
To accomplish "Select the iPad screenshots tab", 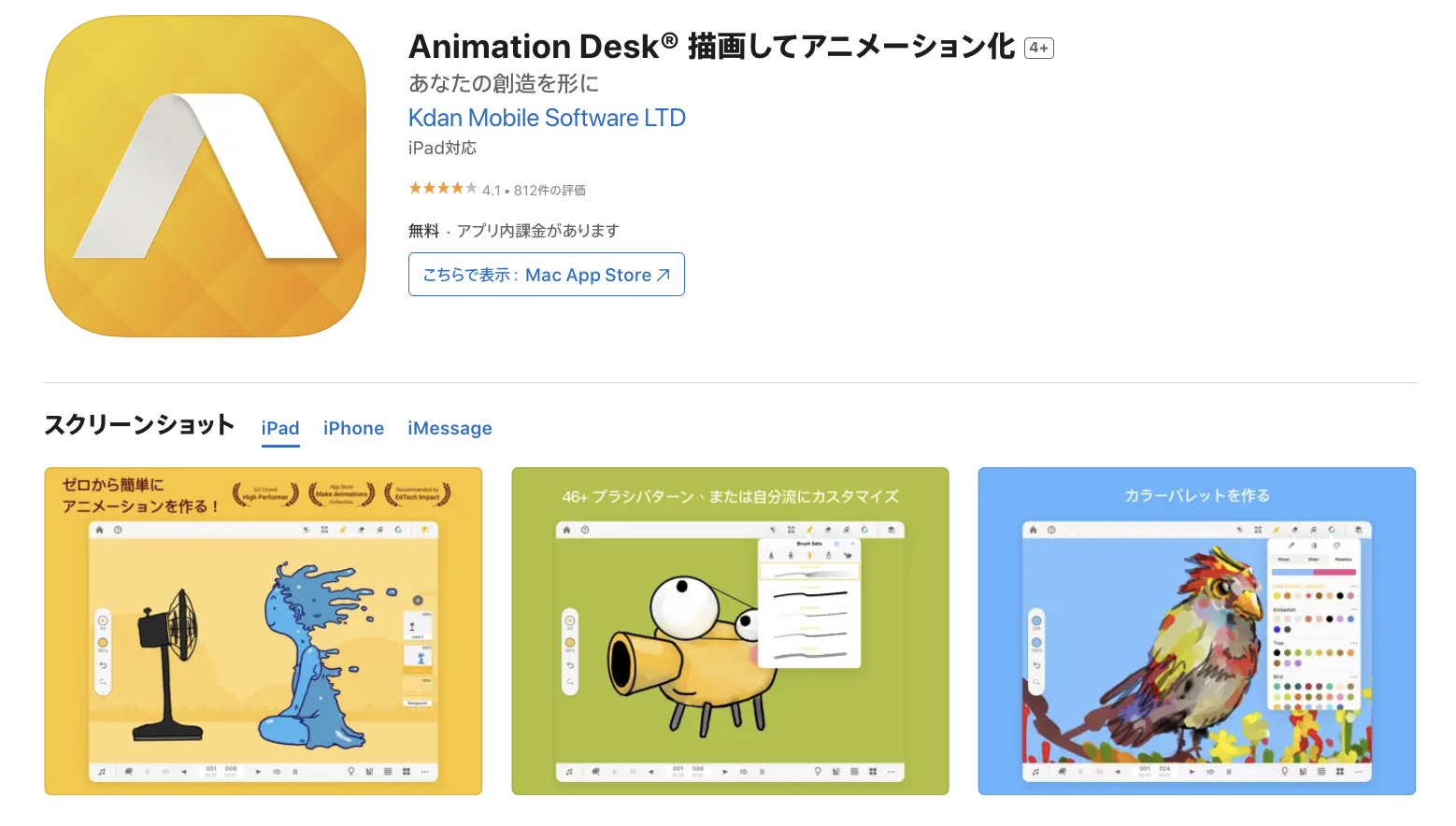I will tap(280, 428).
